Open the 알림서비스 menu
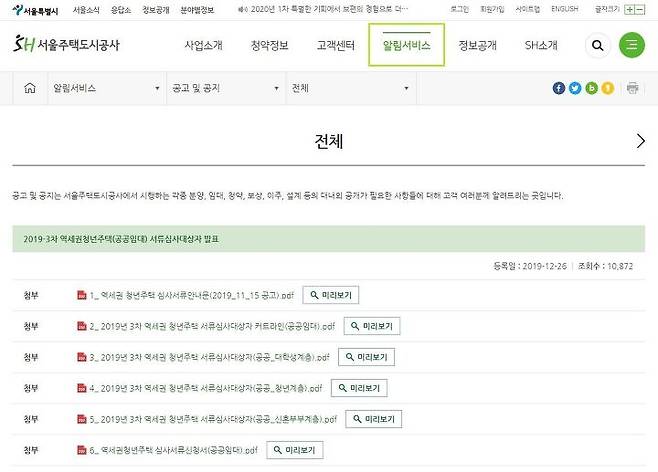658x472 pixels. pos(406,45)
